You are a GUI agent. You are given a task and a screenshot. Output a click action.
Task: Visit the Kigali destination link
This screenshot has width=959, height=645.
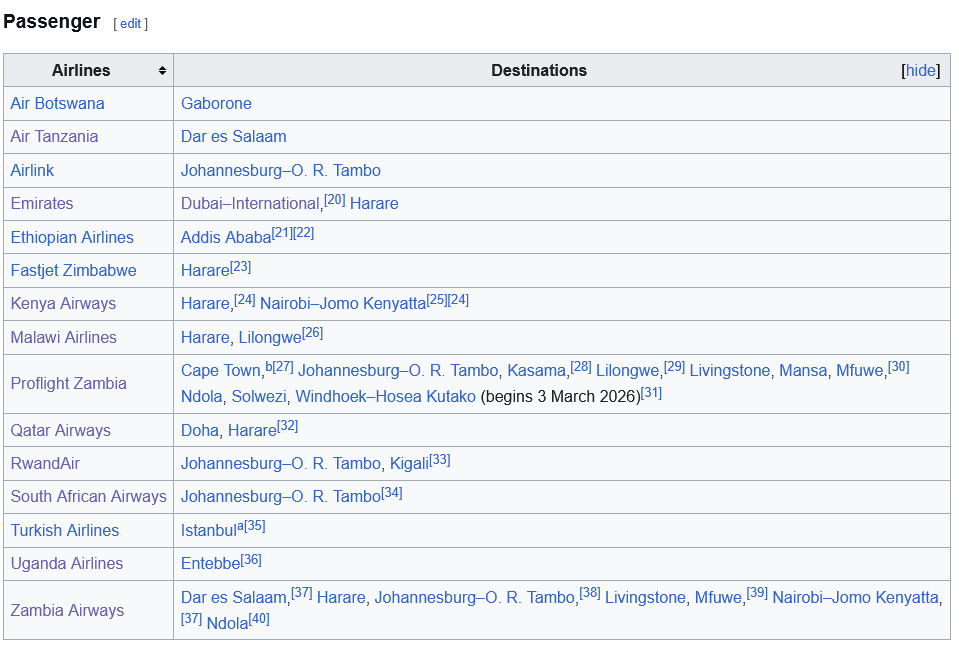[x=409, y=464]
